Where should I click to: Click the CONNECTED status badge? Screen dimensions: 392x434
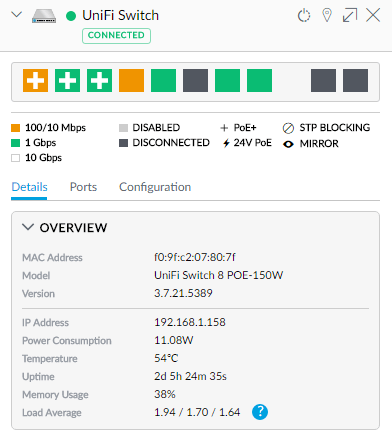pos(116,35)
